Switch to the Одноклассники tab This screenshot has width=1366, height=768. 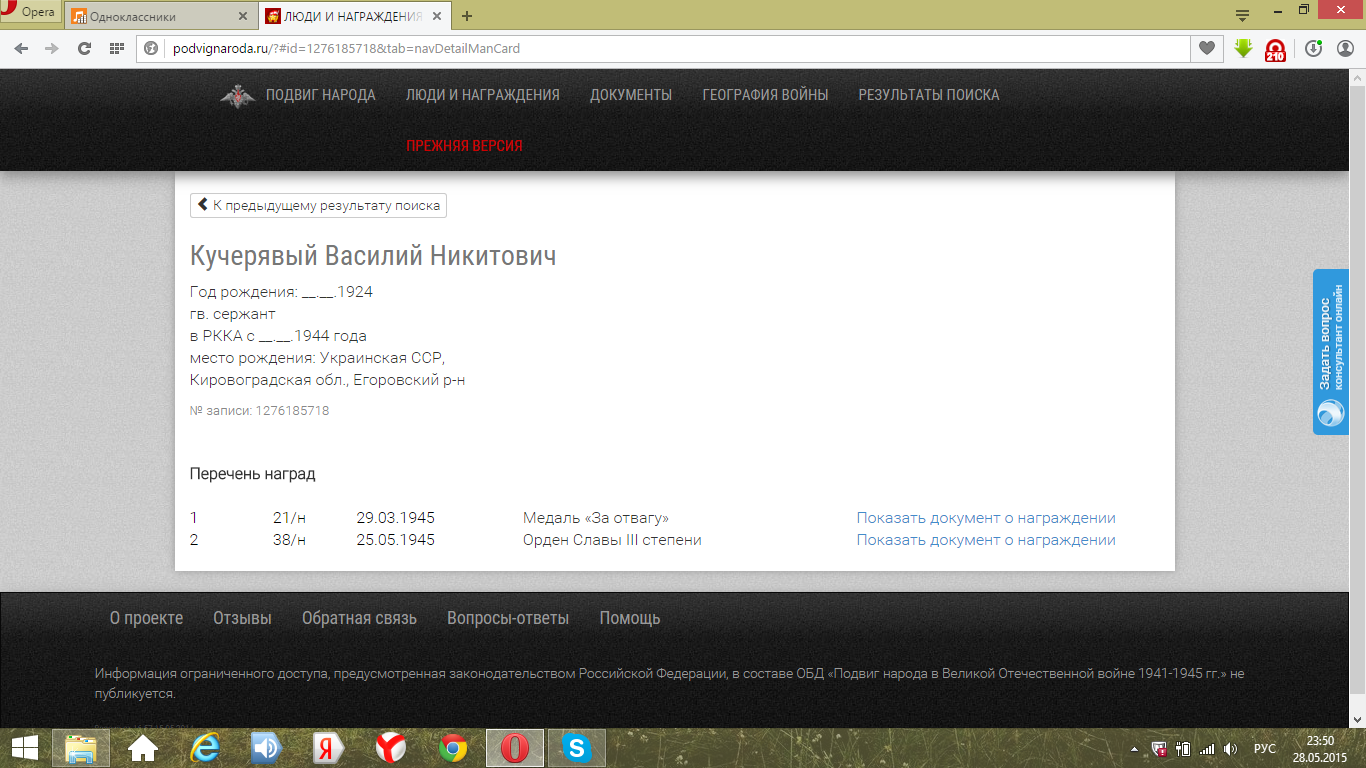pos(160,17)
